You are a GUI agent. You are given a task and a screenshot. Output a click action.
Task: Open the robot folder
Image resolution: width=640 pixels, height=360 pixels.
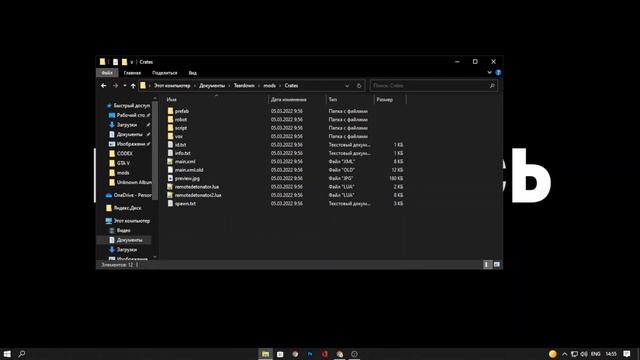click(181, 120)
